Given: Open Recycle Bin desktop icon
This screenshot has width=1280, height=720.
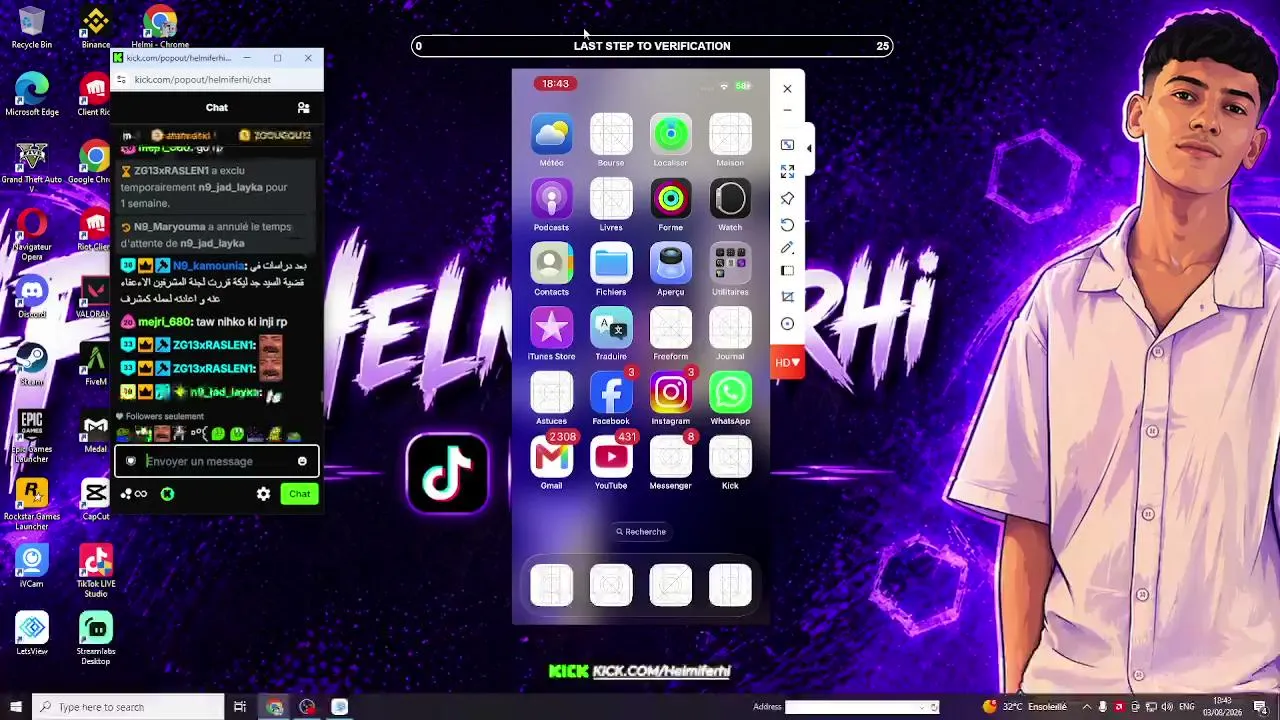Looking at the screenshot, I should tap(32, 28).
